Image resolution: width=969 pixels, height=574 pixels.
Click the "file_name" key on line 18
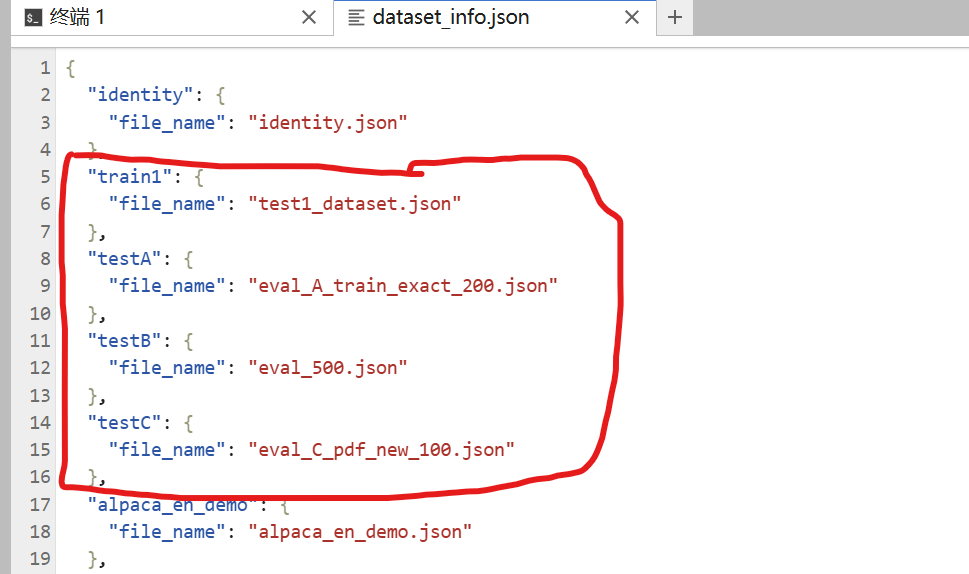tap(167, 531)
